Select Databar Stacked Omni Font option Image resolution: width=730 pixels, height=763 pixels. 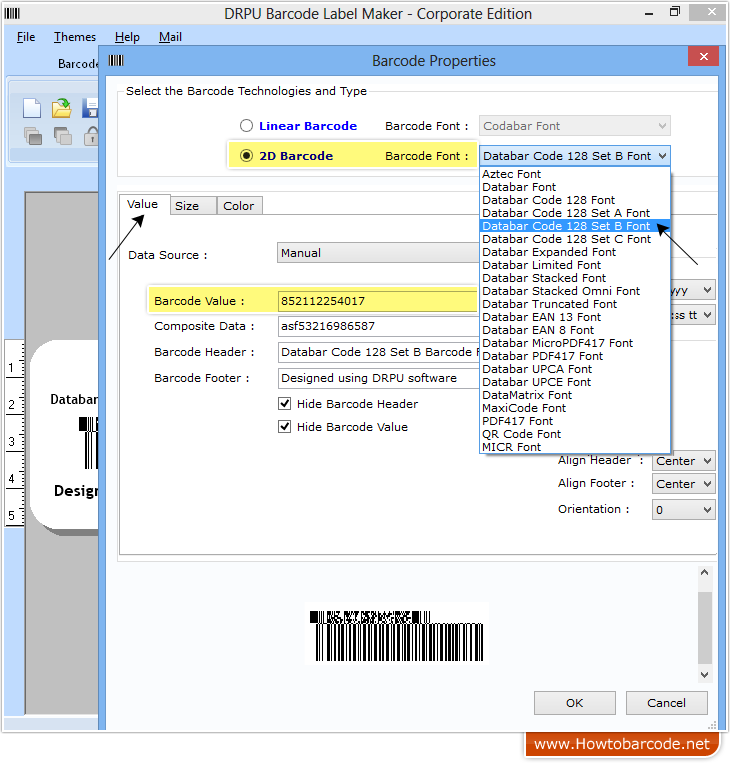(574, 291)
